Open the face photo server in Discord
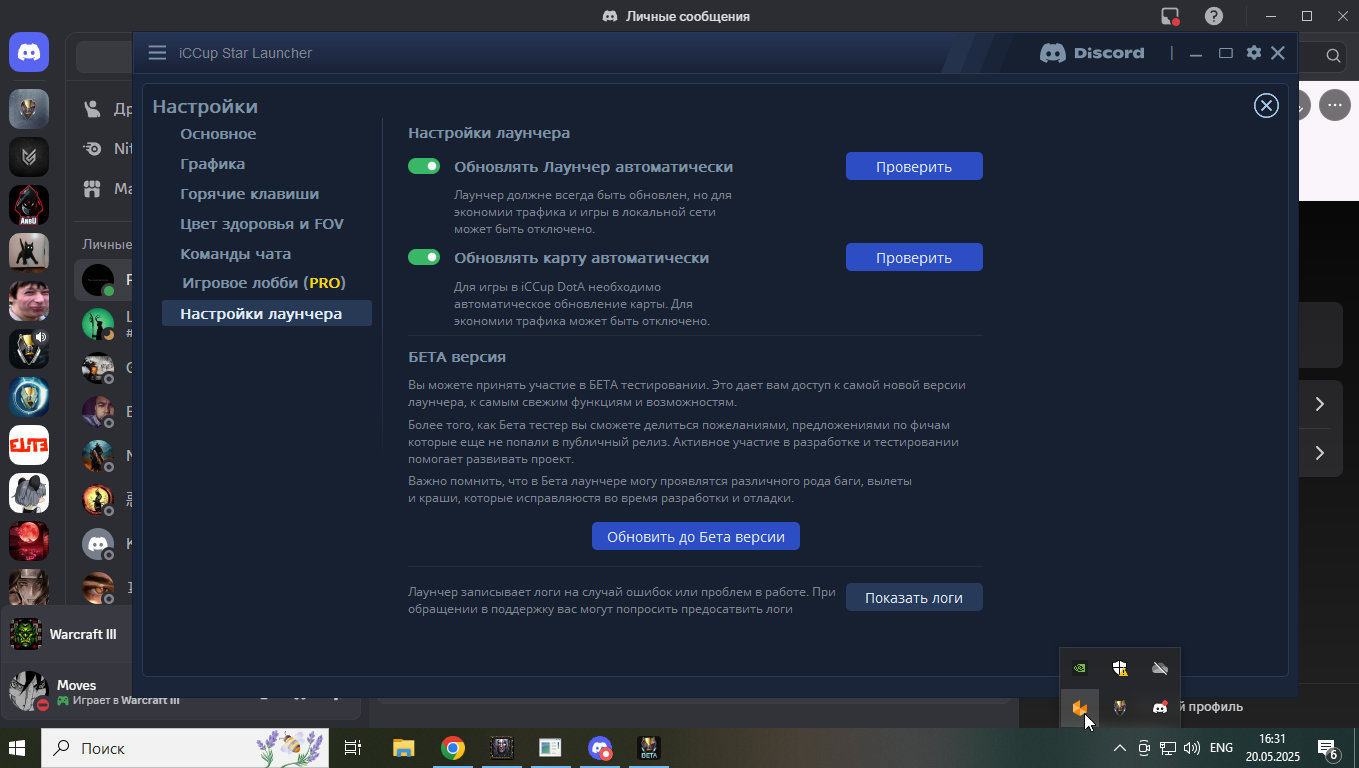This screenshot has width=1359, height=768. (x=29, y=300)
